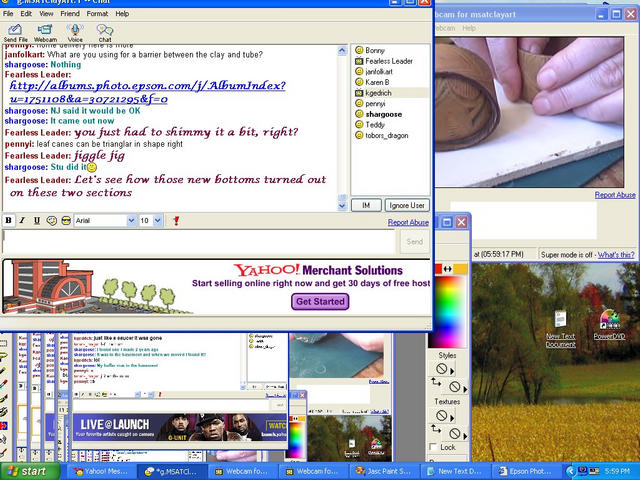This screenshot has height=480, width=640.
Task: Swap Styles with the arrow icon
Action: coord(436,382)
